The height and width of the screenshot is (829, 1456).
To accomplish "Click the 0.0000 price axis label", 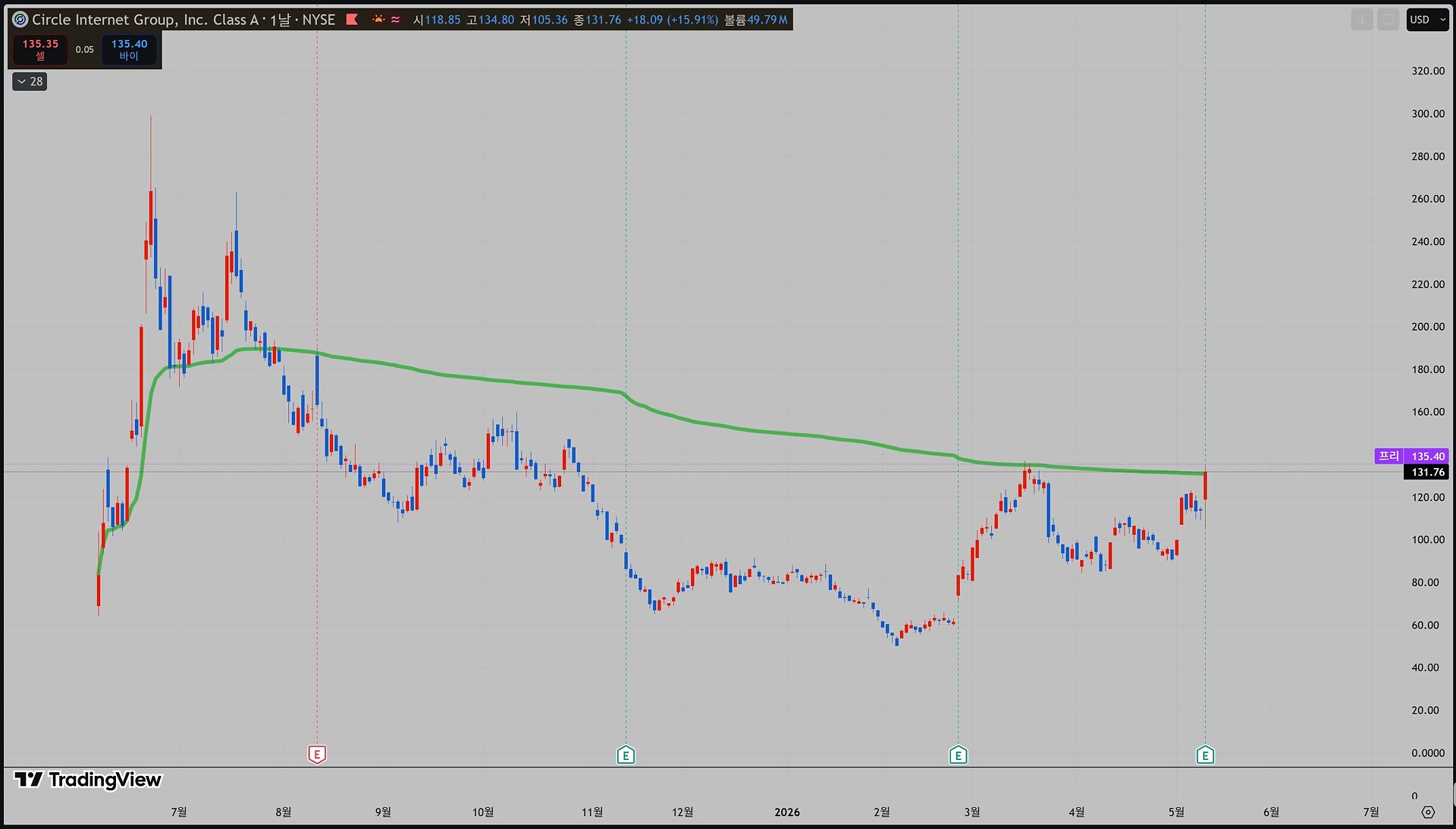I will 1428,752.
